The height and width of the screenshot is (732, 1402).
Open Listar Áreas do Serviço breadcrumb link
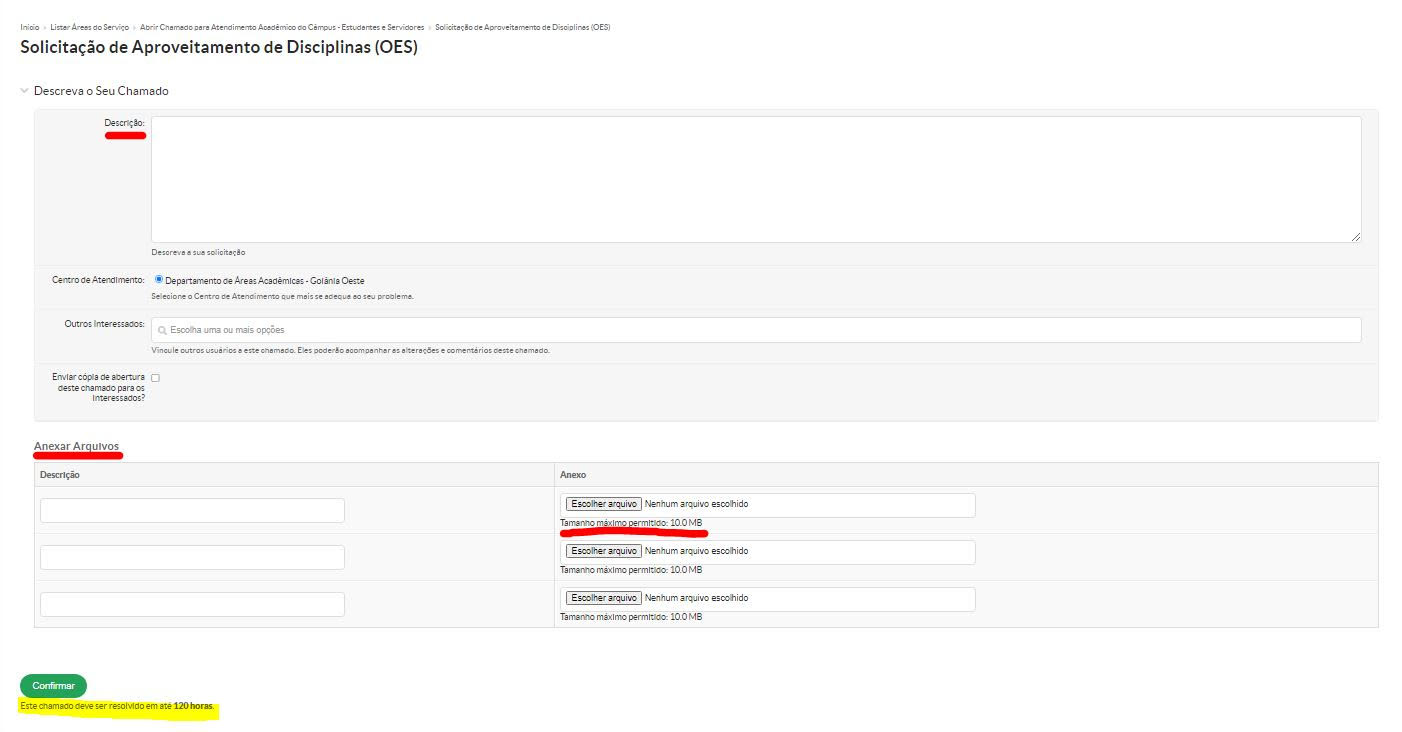click(90, 27)
